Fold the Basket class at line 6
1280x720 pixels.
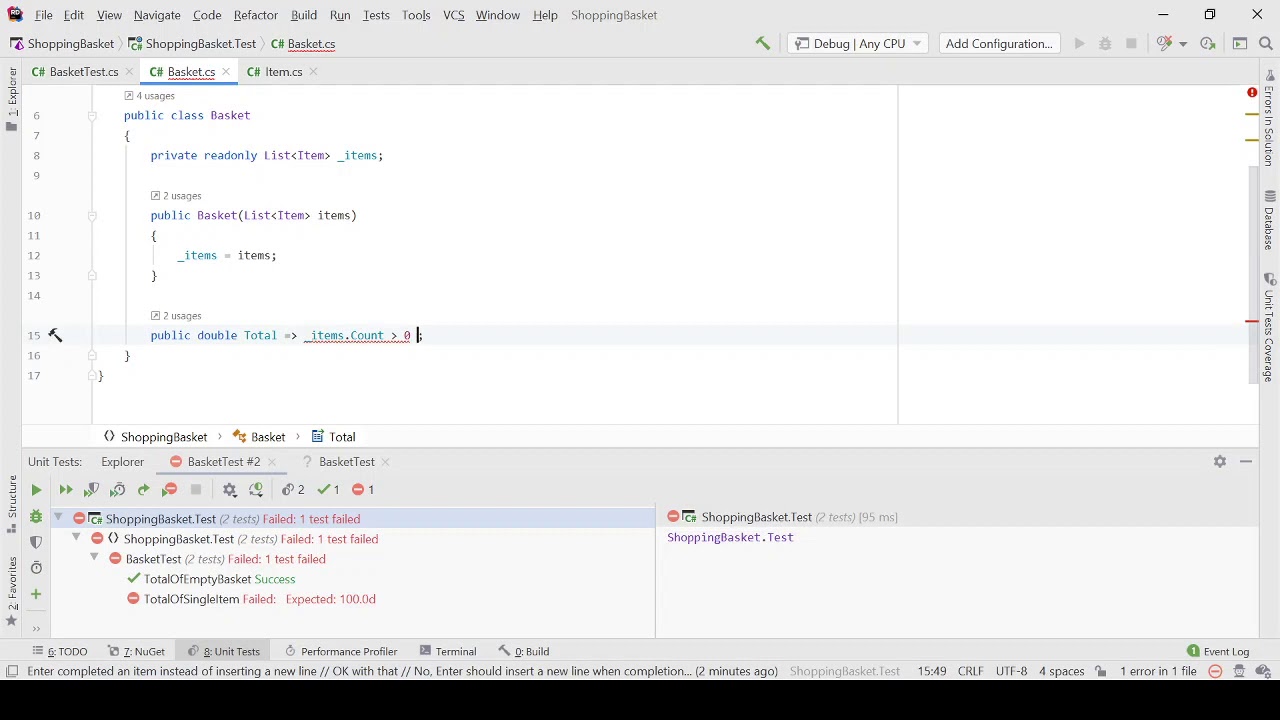(91, 116)
